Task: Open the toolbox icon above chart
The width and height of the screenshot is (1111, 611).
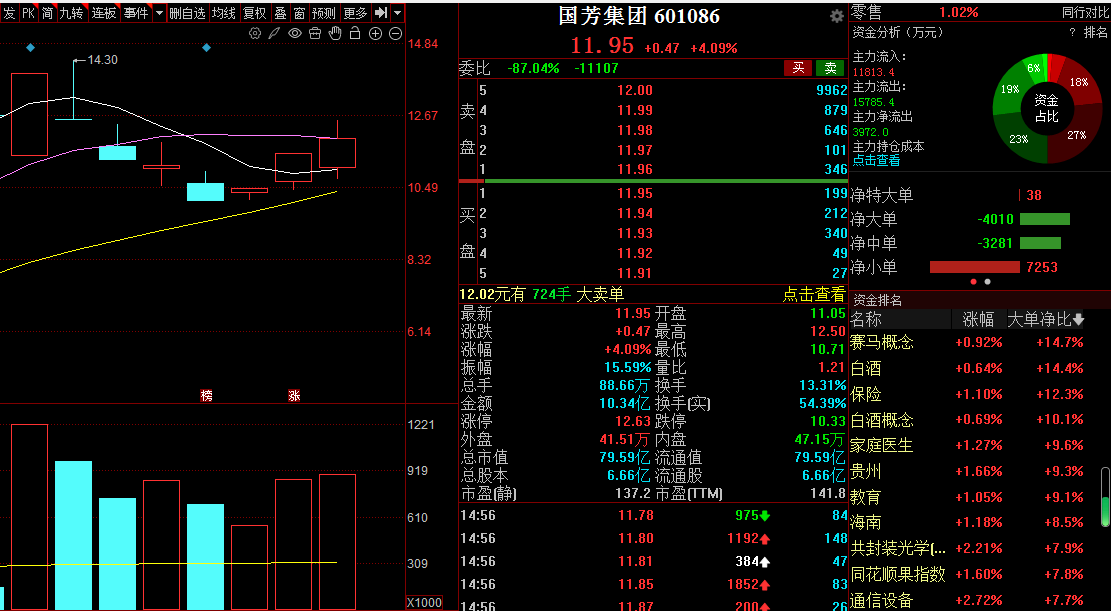Action: [315, 33]
